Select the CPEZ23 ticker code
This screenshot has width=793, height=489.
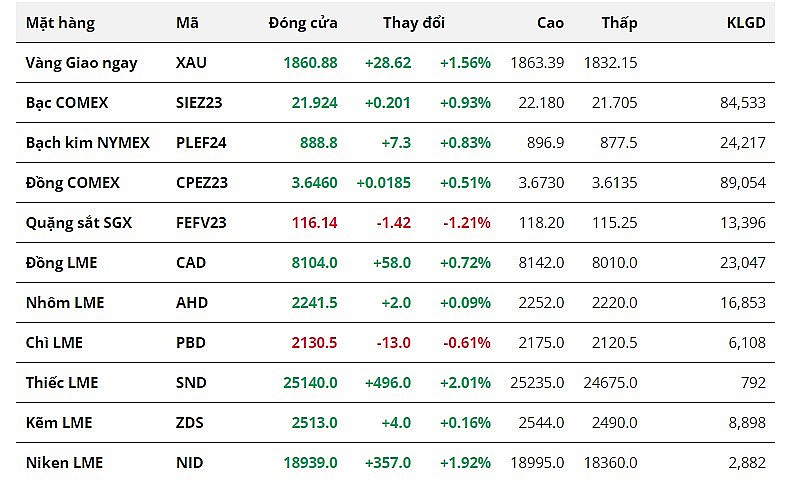point(202,182)
